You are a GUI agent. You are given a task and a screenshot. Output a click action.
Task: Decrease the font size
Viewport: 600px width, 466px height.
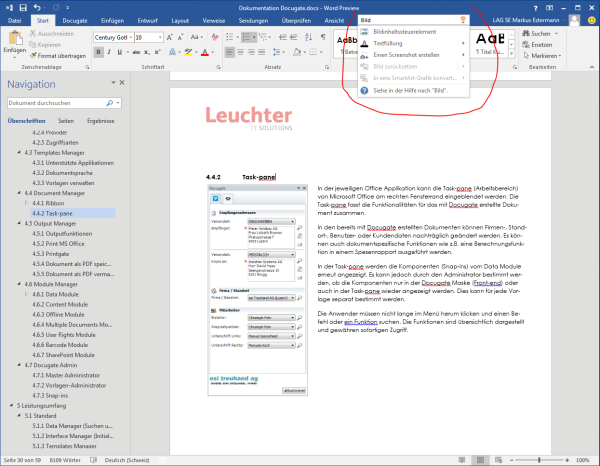[181, 37]
